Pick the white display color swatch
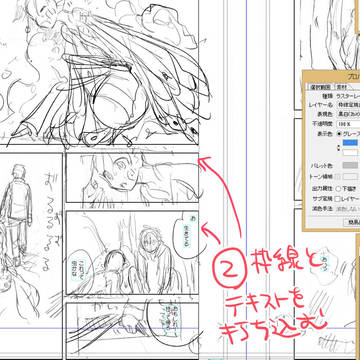This screenshot has height=360, width=360. point(350,152)
